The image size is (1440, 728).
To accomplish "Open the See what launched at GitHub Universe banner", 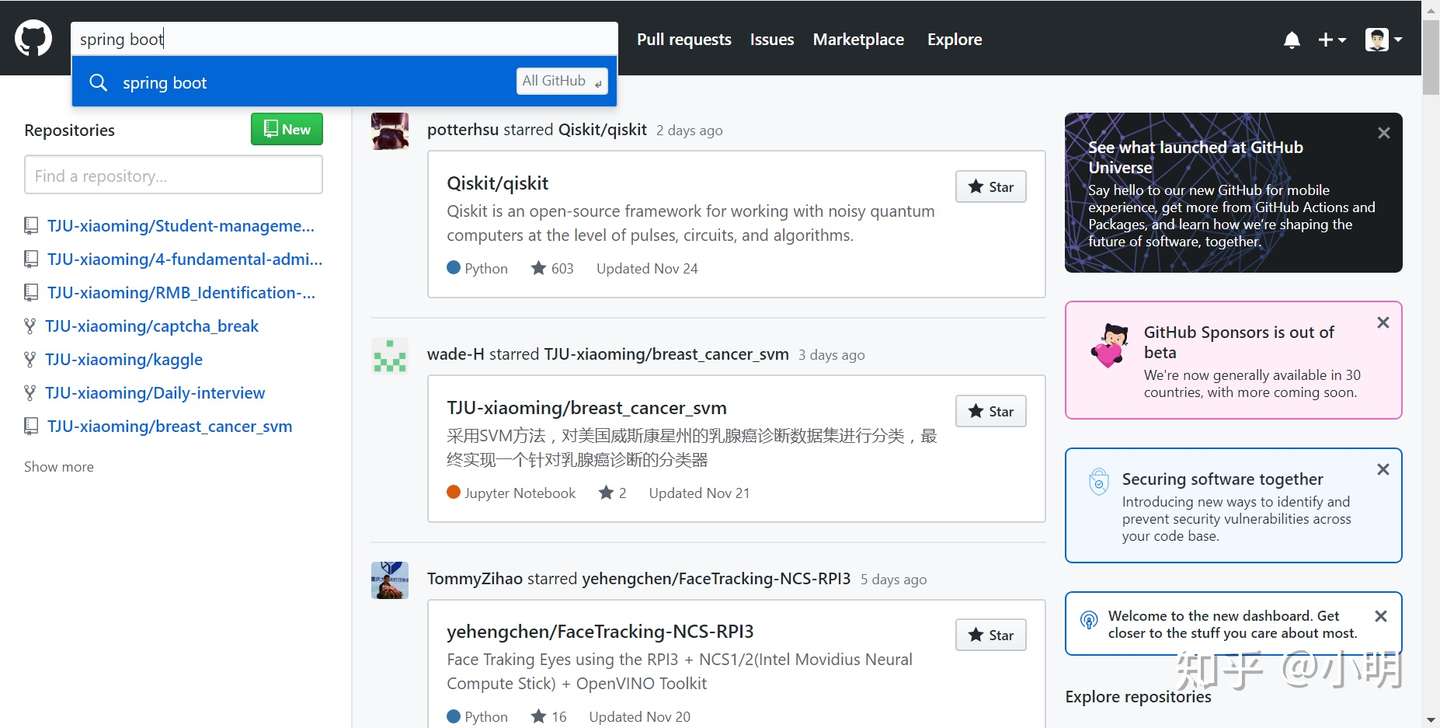I will coord(1233,193).
